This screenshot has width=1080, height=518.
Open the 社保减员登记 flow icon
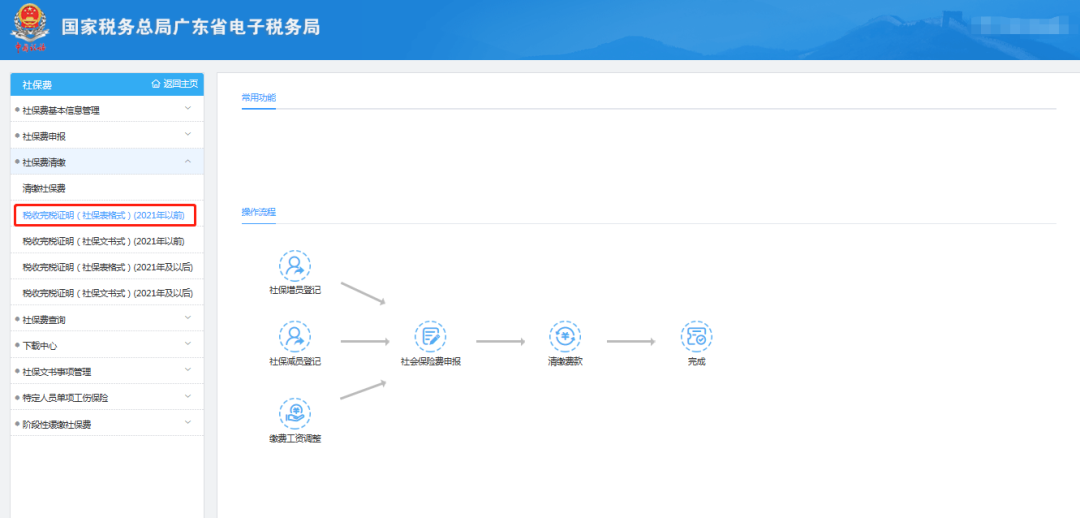tap(295, 337)
